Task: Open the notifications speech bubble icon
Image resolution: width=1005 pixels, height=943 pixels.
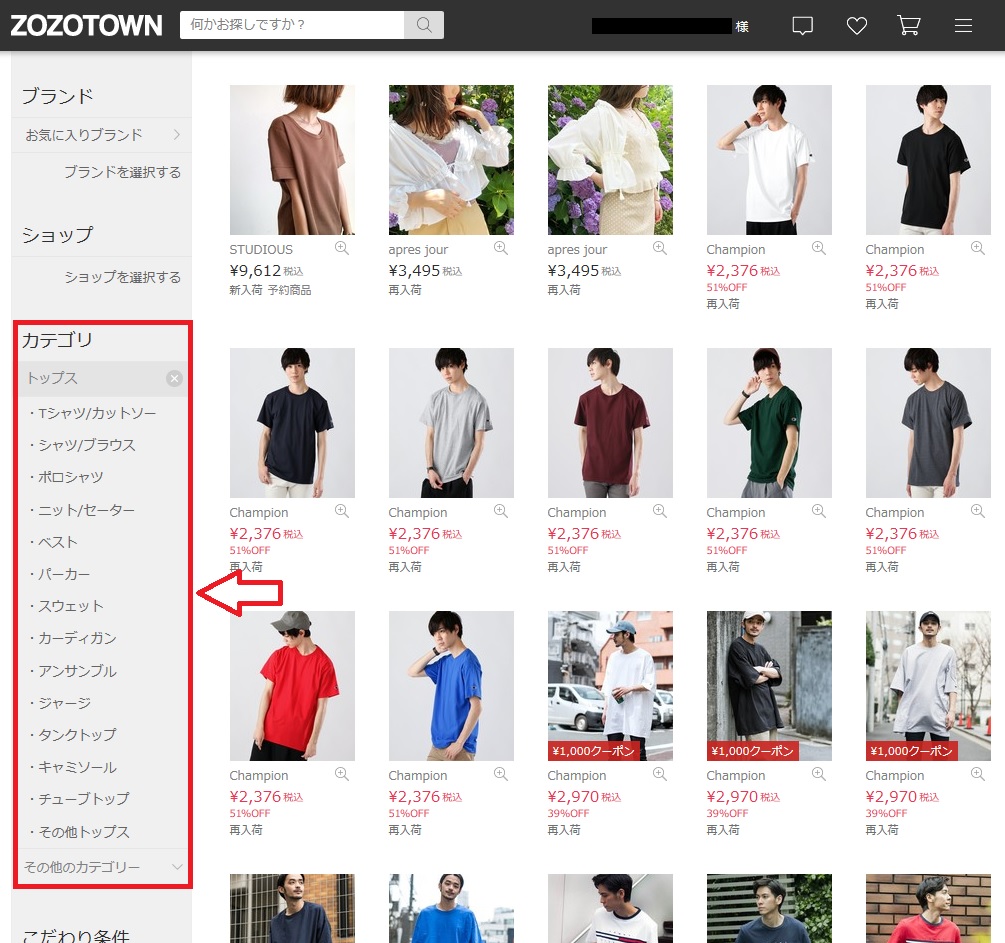Action: coord(802,26)
